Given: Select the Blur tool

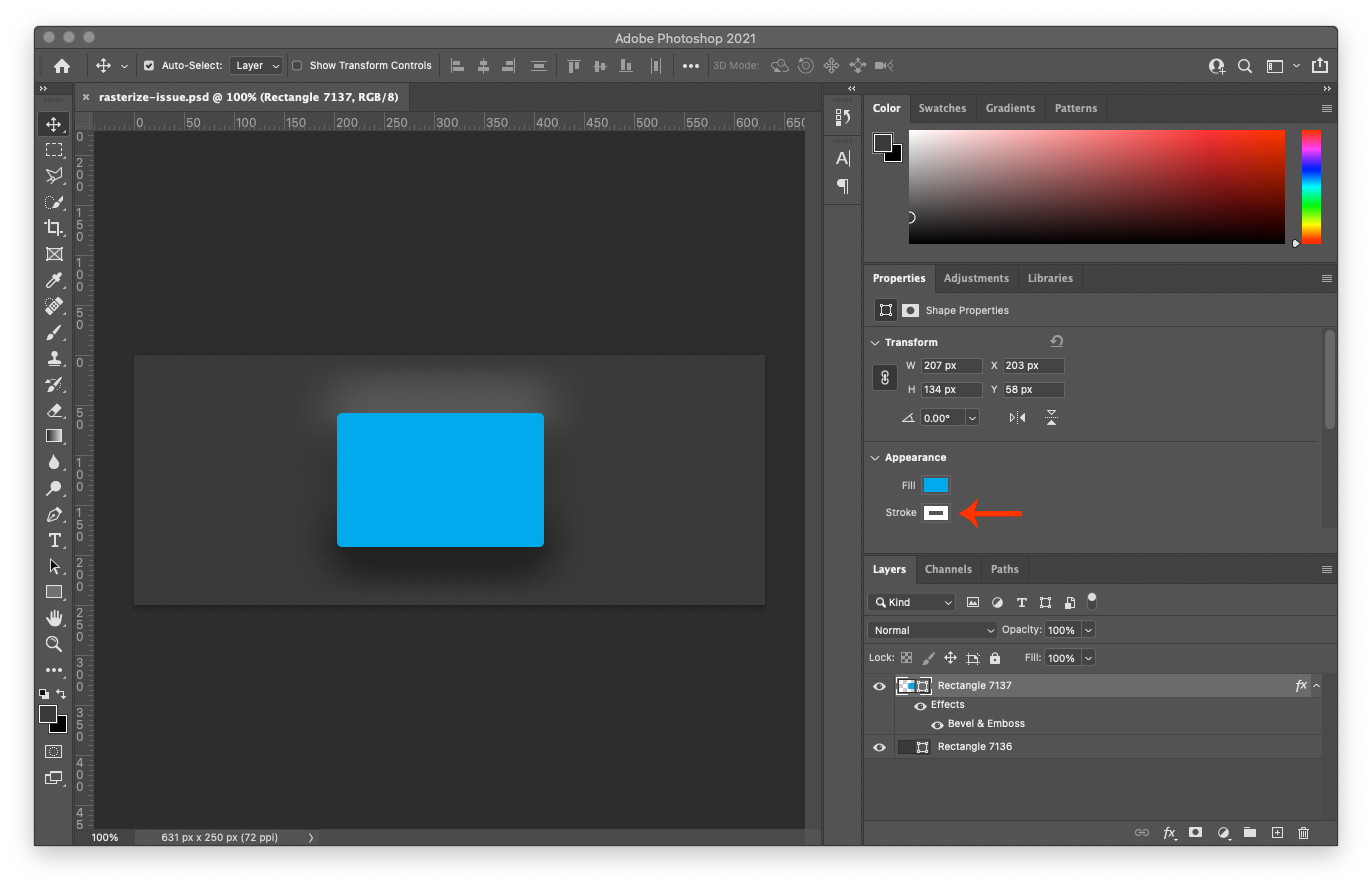Looking at the screenshot, I should click(54, 462).
